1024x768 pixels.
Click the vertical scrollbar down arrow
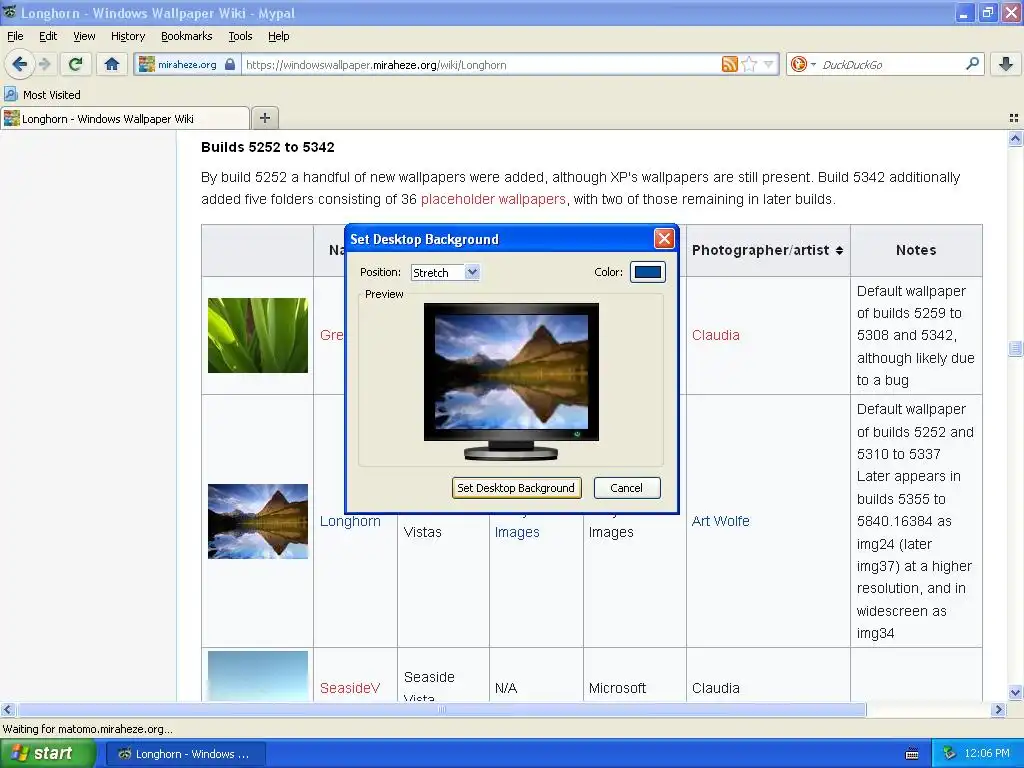[1015, 693]
